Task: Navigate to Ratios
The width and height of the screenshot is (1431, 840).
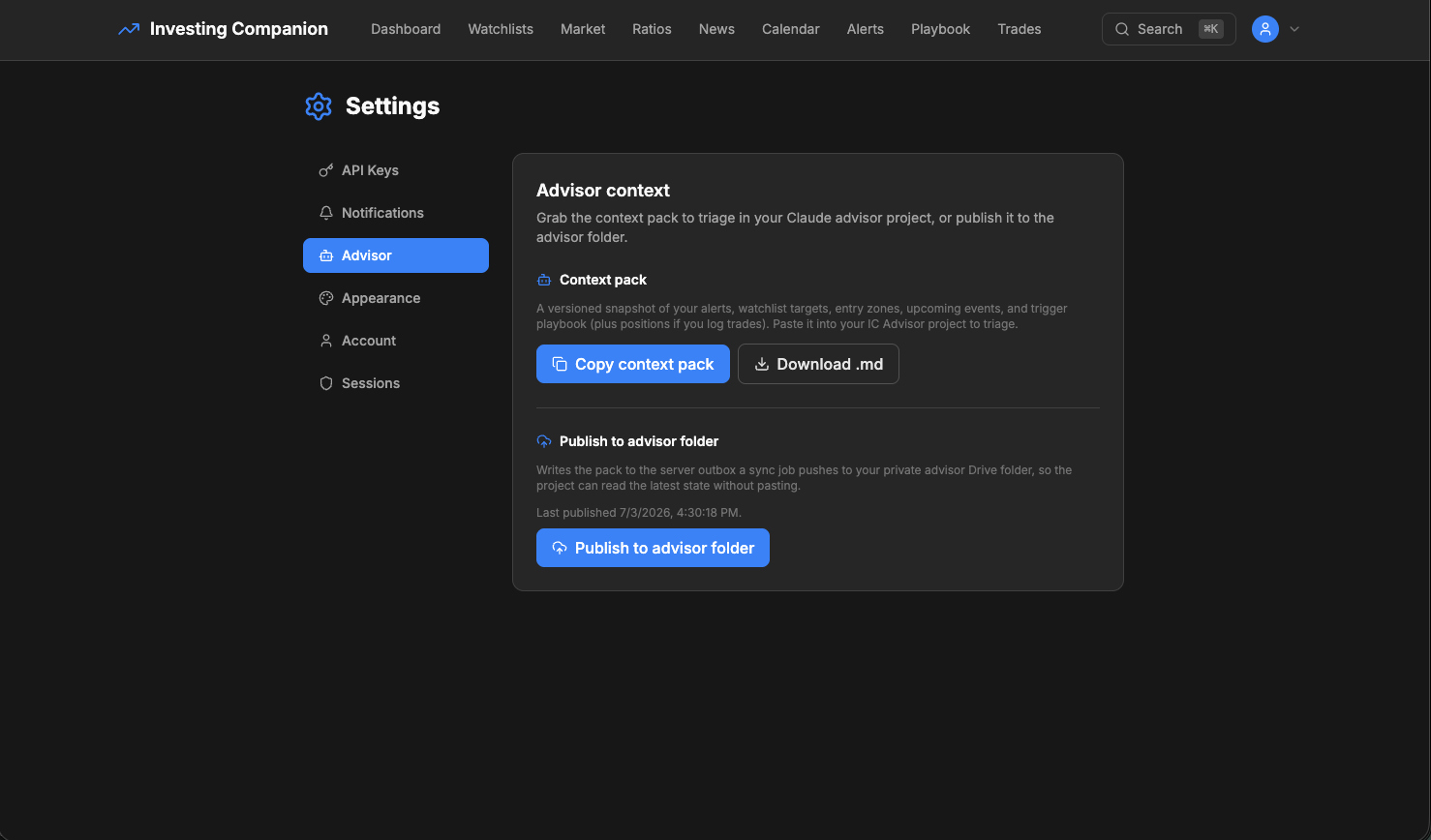Action: click(652, 29)
